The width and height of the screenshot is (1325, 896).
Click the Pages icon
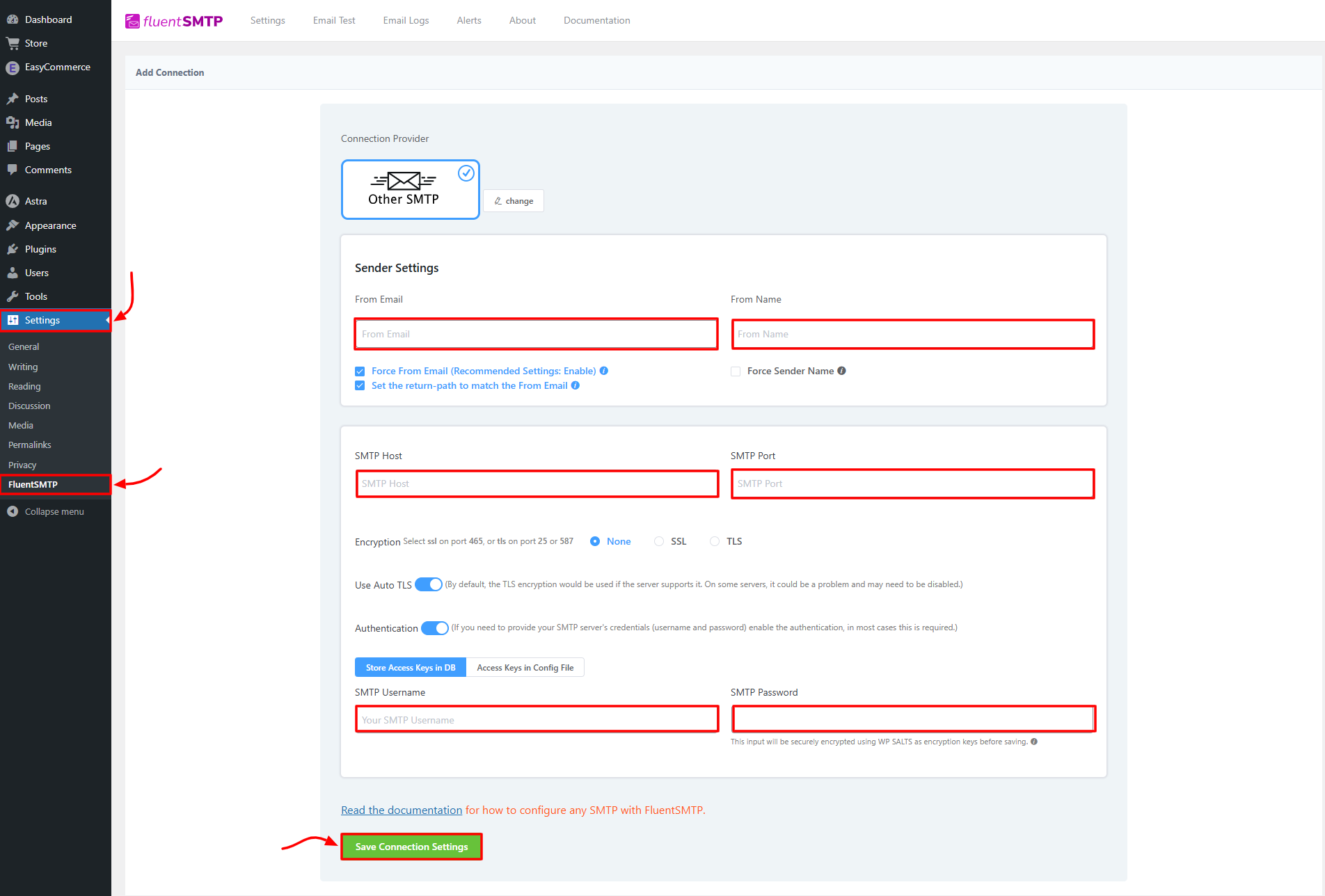pos(13,146)
